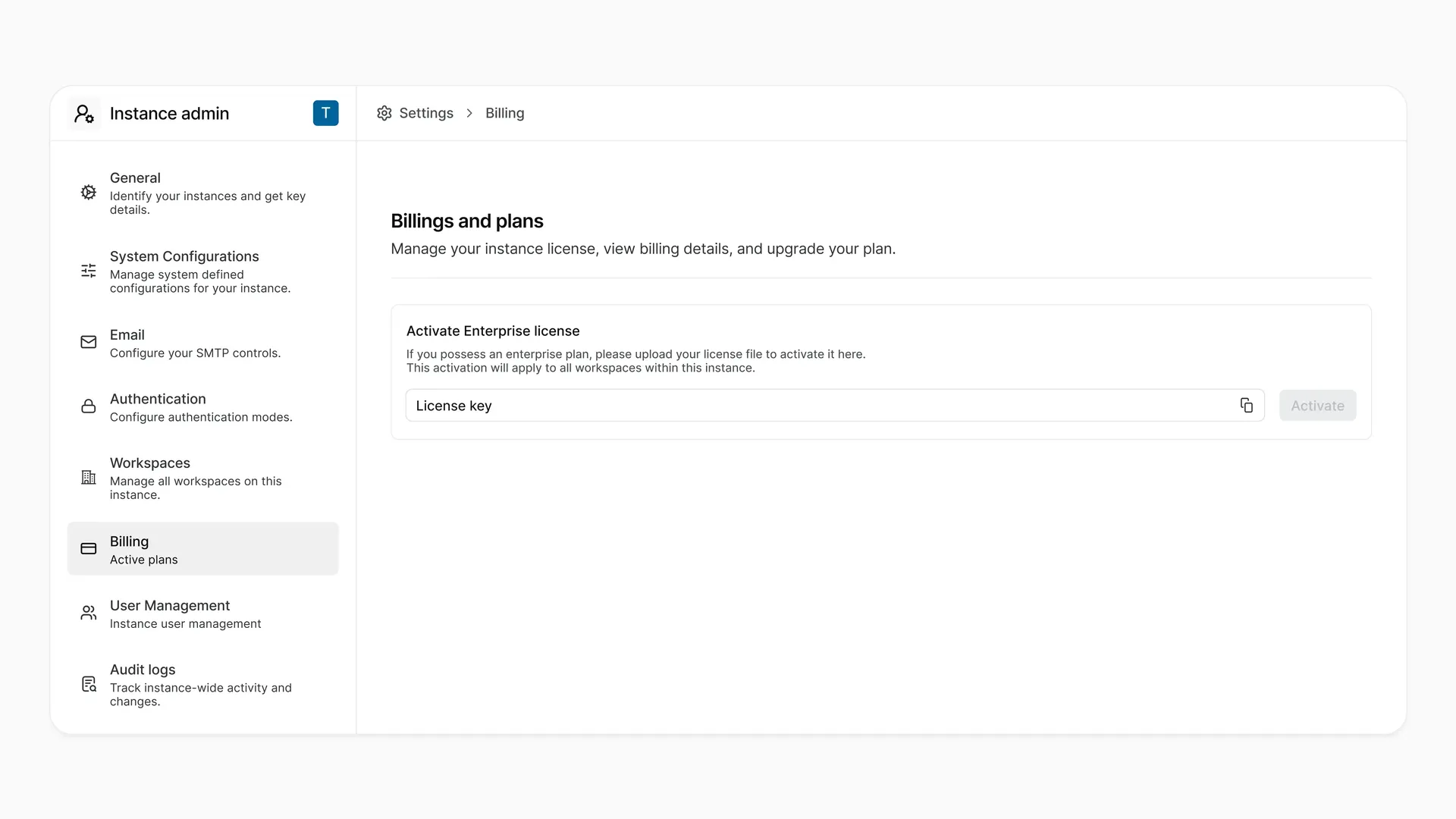The height and width of the screenshot is (819, 1456).
Task: Click the Email envelope icon
Action: tap(89, 342)
